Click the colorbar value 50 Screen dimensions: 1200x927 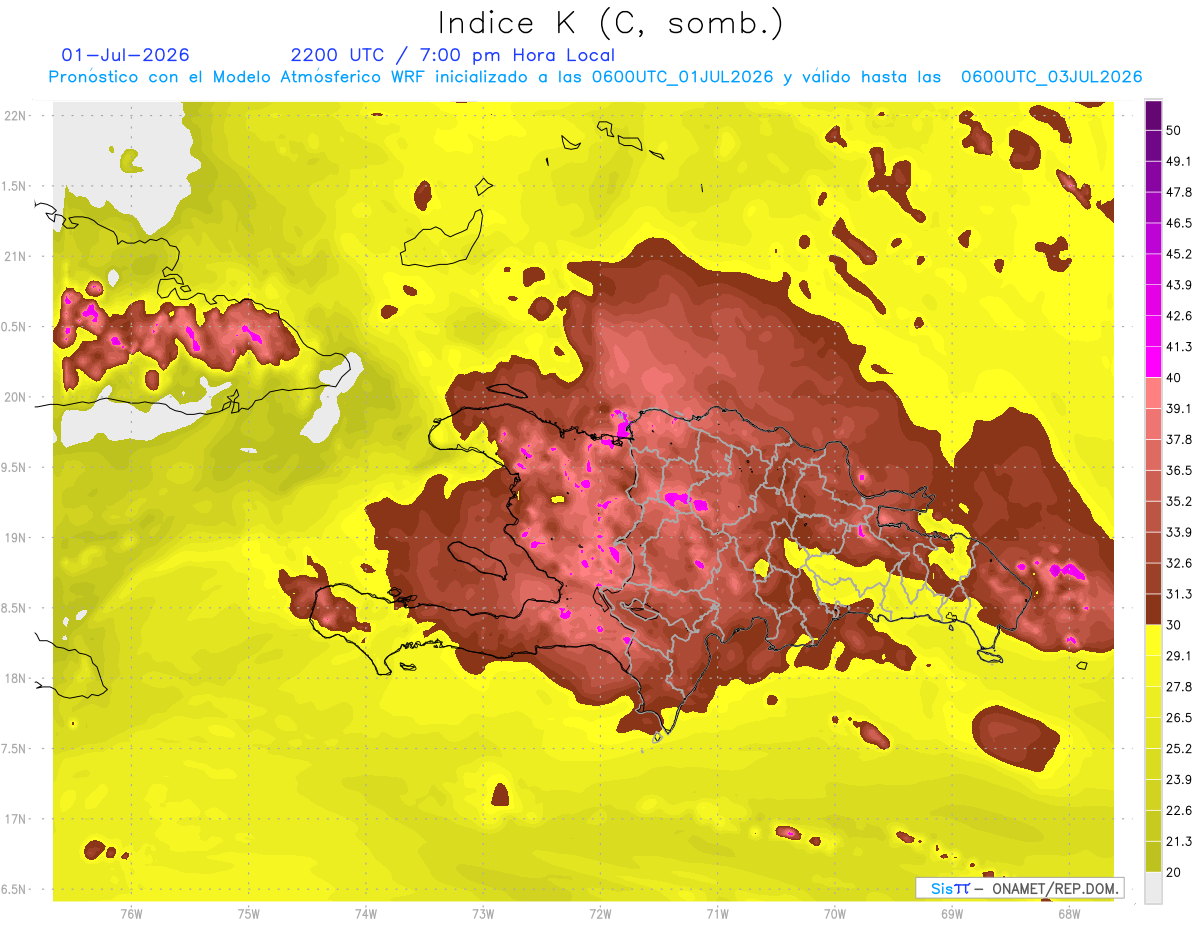pos(1174,130)
